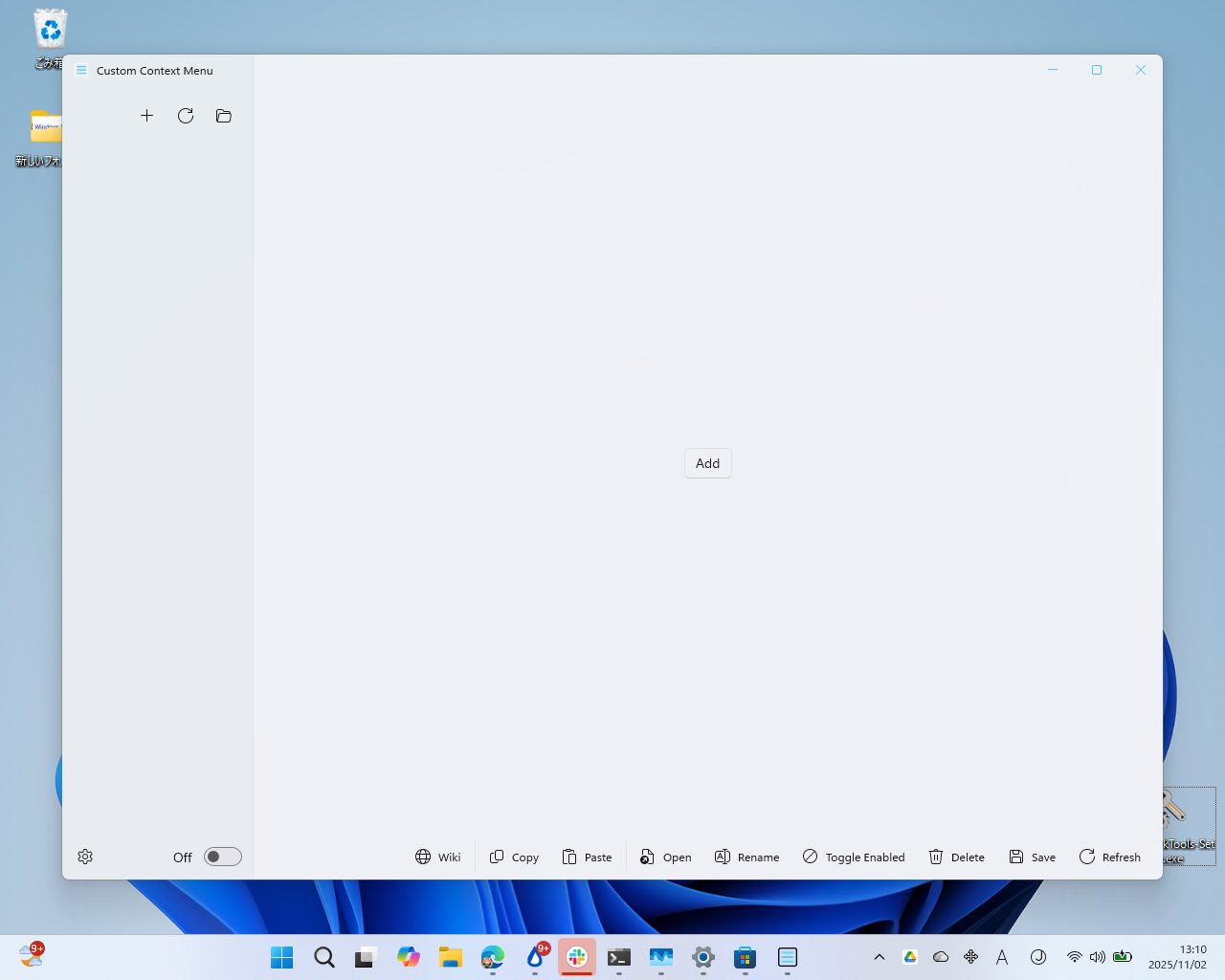This screenshot has width=1225, height=980.
Task: Click the Add button in the center
Action: [x=707, y=462]
